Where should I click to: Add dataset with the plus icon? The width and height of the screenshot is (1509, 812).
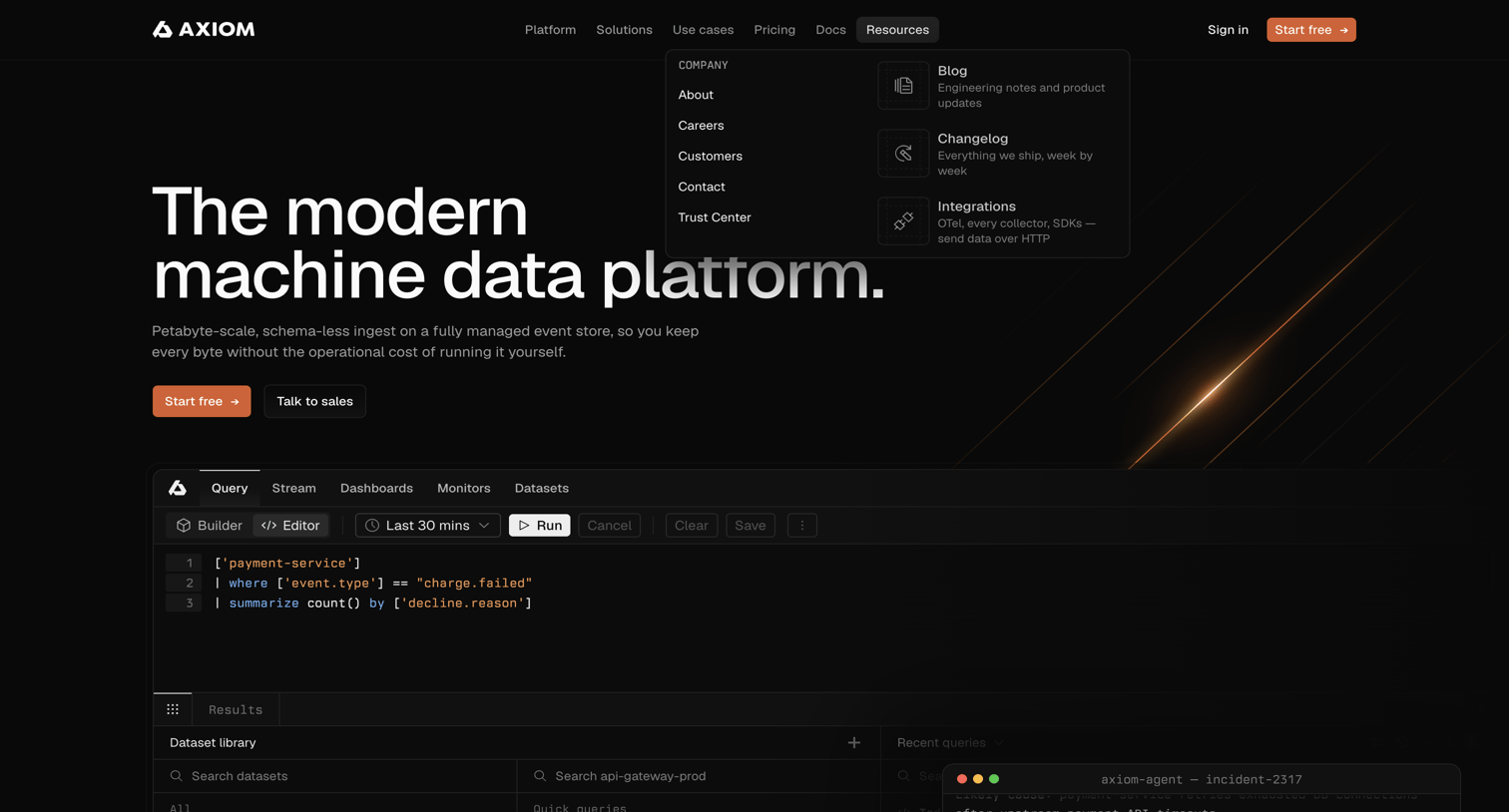854,743
